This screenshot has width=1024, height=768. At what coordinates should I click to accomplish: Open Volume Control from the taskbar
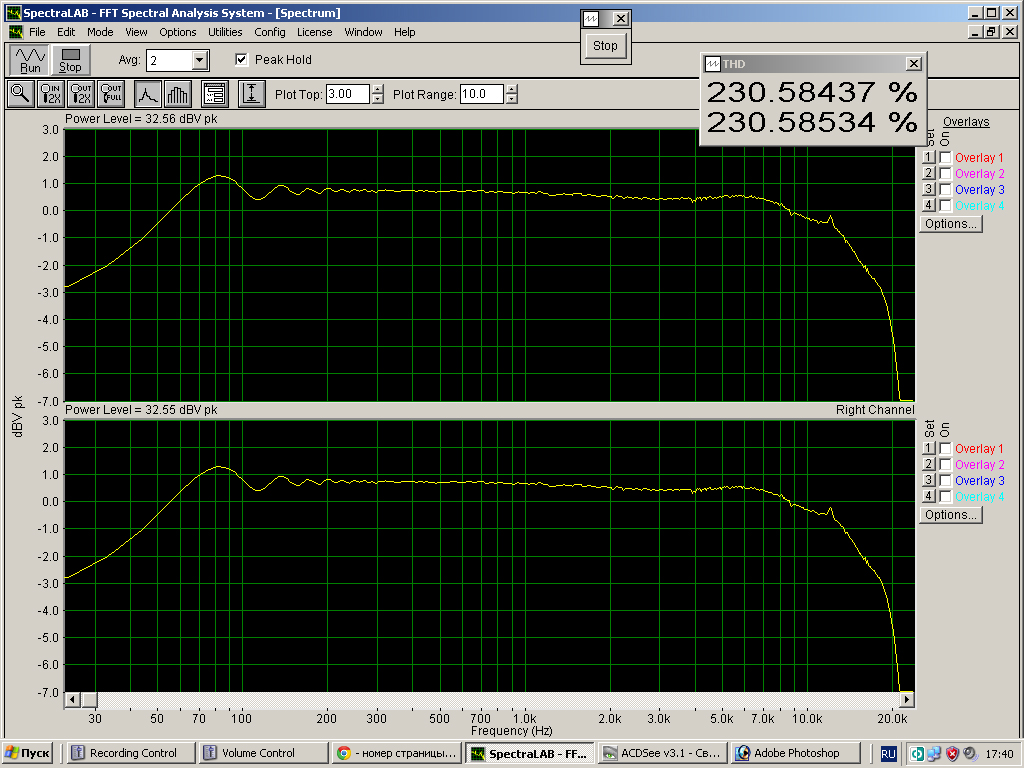[x=263, y=753]
